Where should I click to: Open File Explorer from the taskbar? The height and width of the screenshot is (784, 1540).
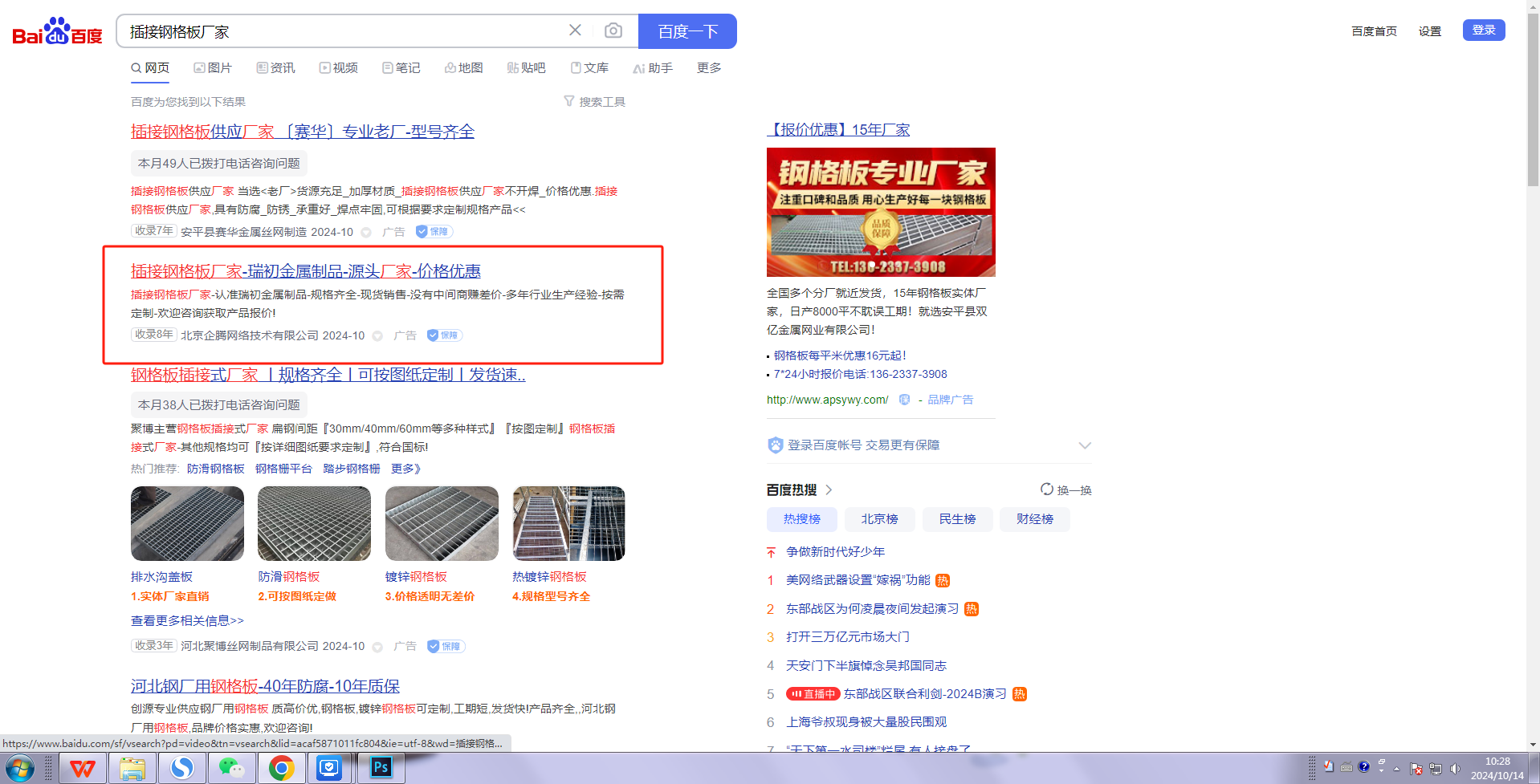coord(132,769)
